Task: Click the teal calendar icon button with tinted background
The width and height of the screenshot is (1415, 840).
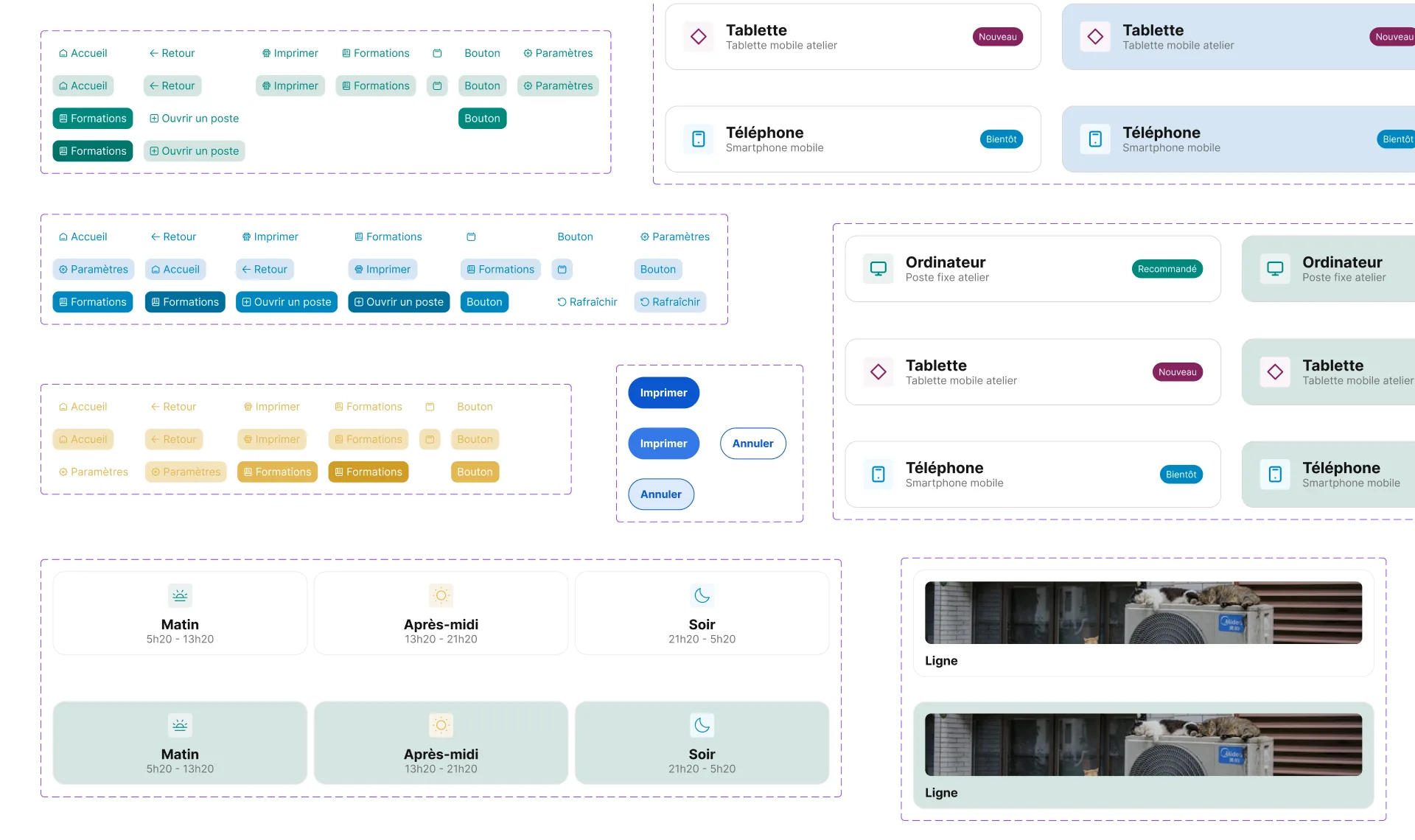Action: 437,85
